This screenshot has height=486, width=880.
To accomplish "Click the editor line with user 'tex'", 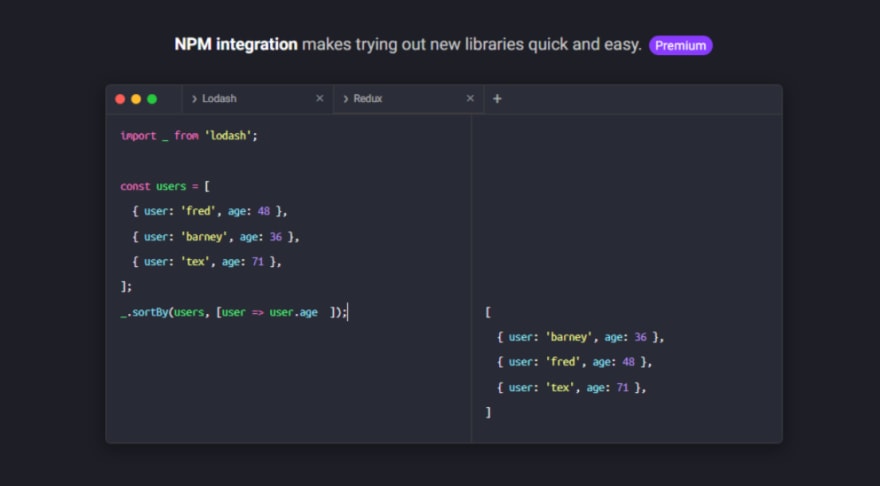I will [x=207, y=262].
